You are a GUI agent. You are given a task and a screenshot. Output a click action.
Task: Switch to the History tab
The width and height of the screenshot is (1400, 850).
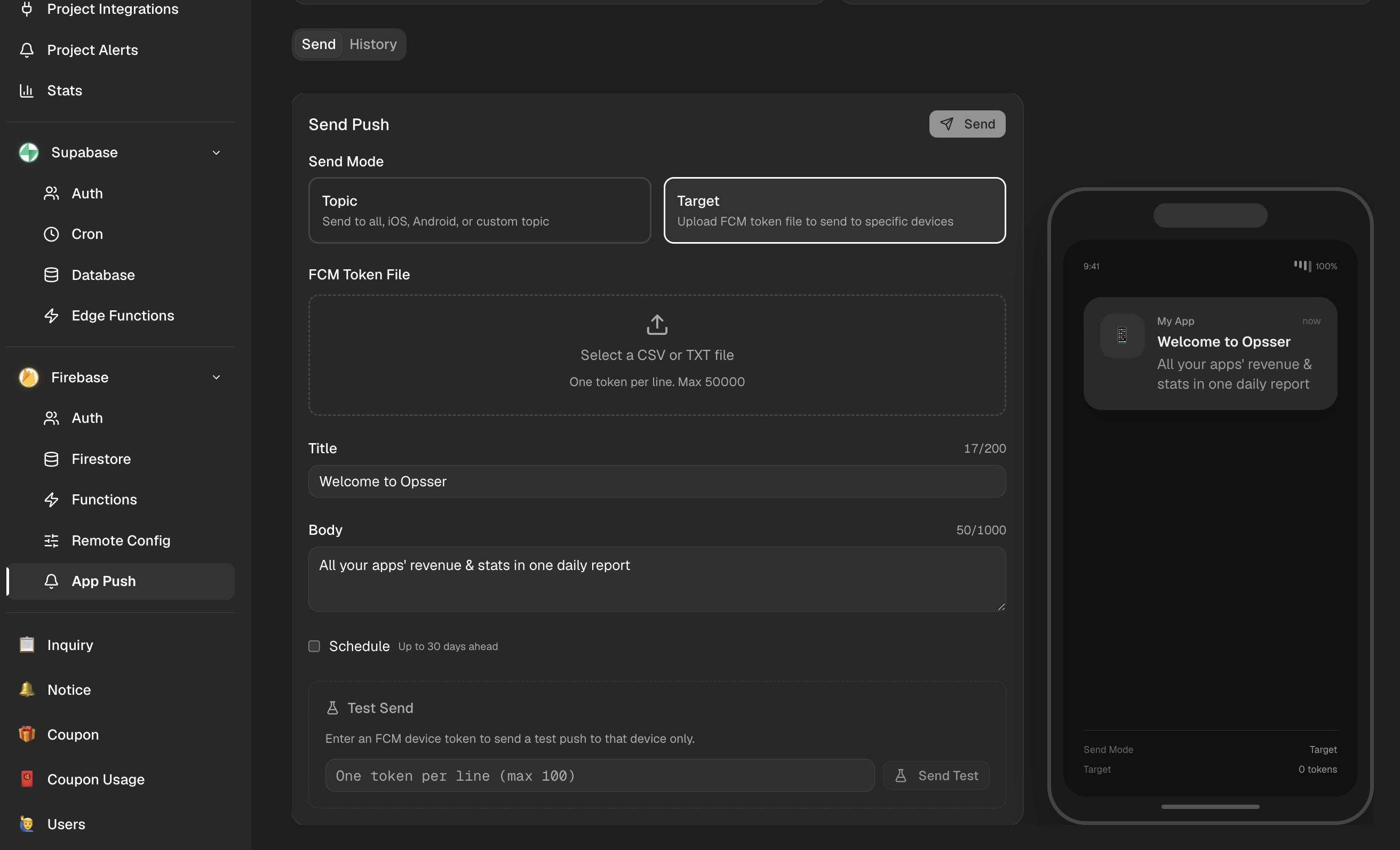pos(373,44)
